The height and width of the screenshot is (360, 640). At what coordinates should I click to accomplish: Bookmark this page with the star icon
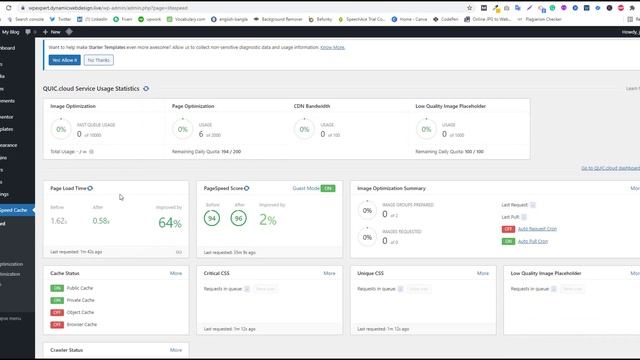tap(469, 8)
